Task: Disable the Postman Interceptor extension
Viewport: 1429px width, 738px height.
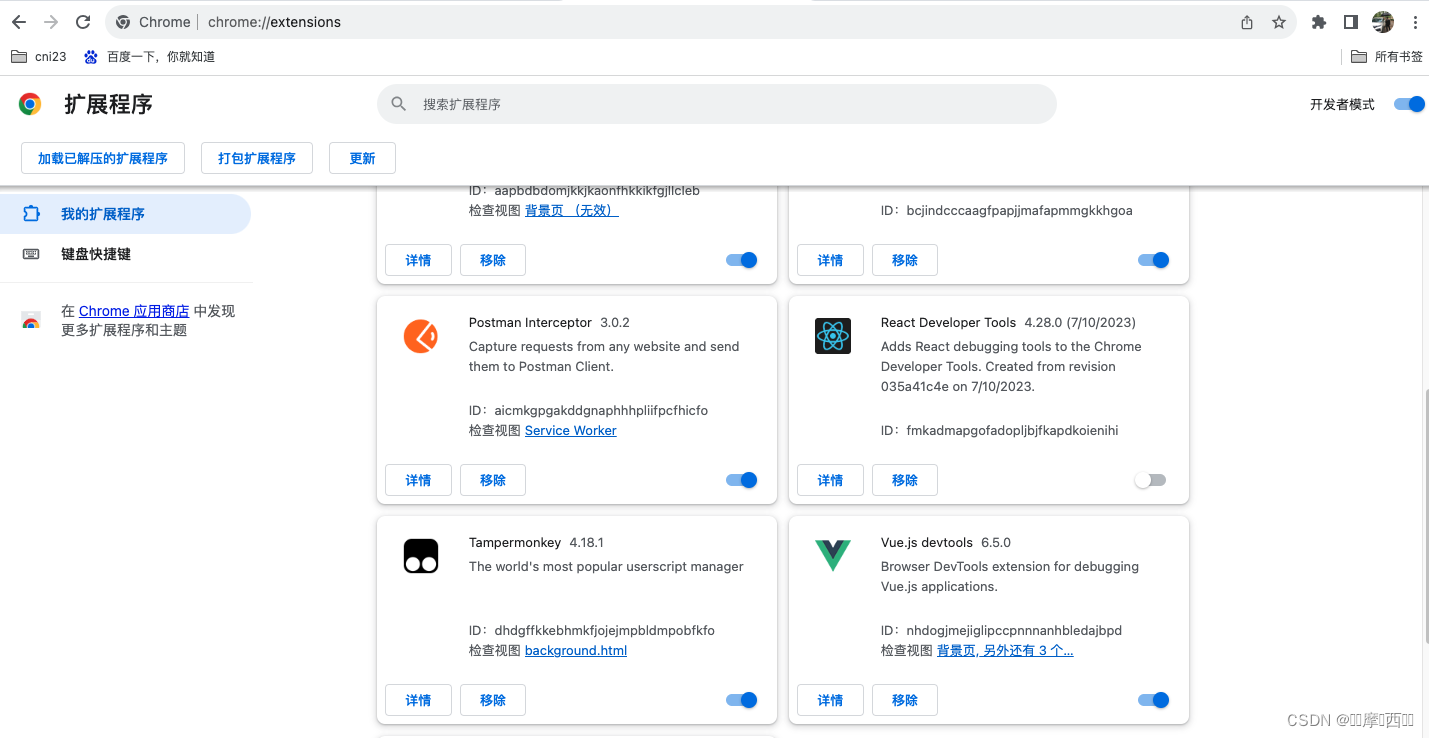Action: click(742, 480)
